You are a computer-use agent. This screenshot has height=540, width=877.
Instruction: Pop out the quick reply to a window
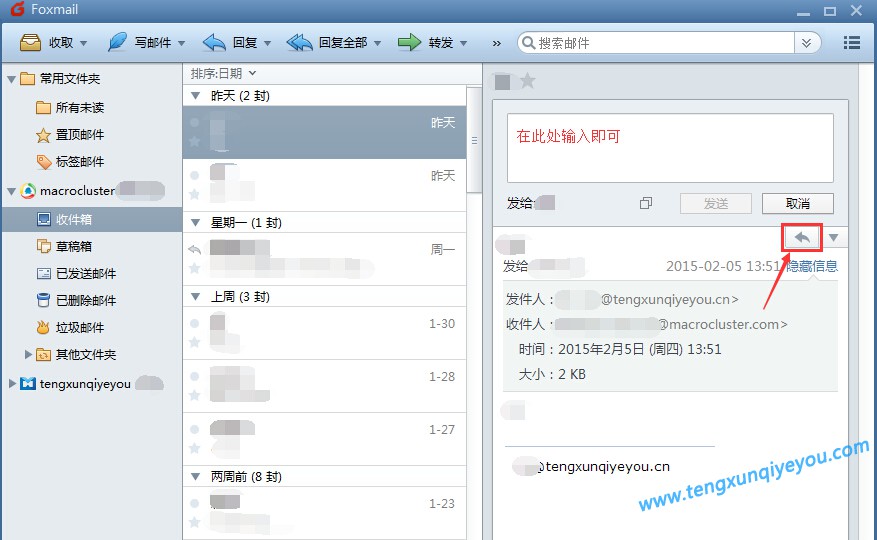[646, 203]
